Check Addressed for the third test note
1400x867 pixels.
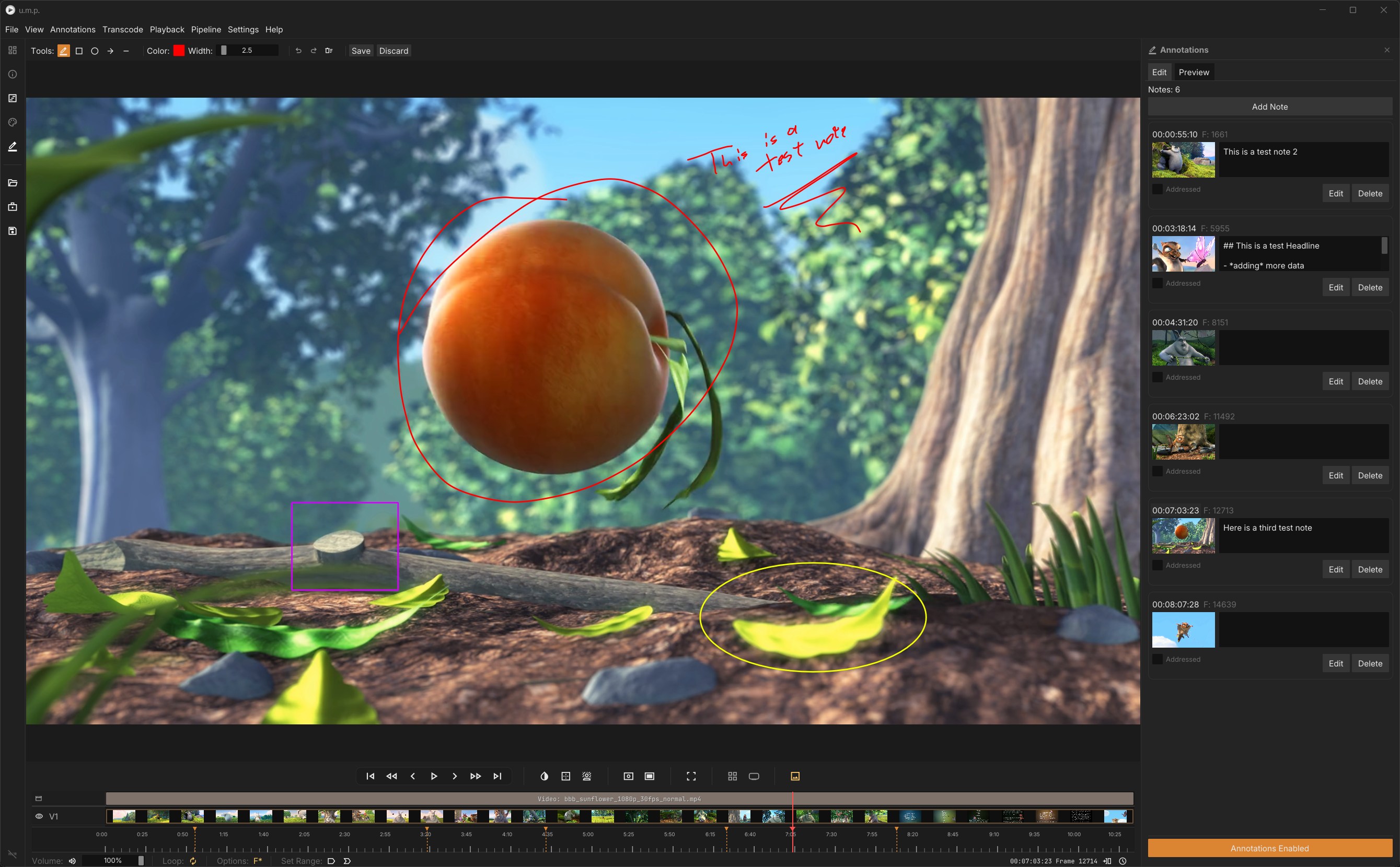(1158, 566)
